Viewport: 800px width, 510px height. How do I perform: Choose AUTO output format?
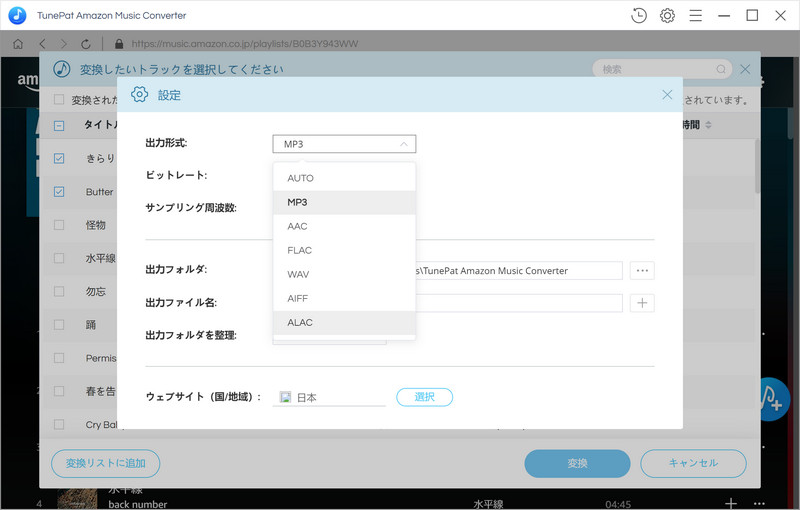(x=344, y=178)
